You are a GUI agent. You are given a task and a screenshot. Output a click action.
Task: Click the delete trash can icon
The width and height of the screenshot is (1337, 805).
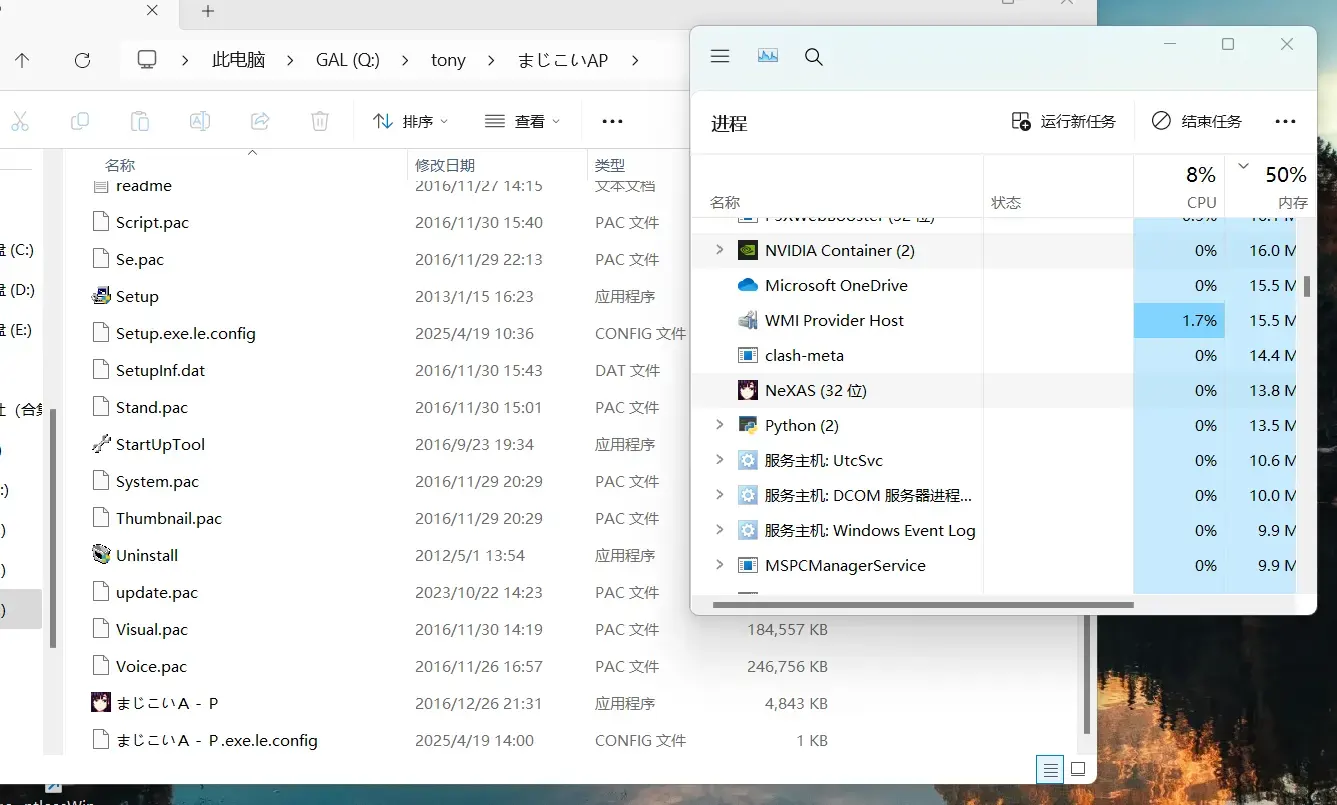tap(320, 121)
